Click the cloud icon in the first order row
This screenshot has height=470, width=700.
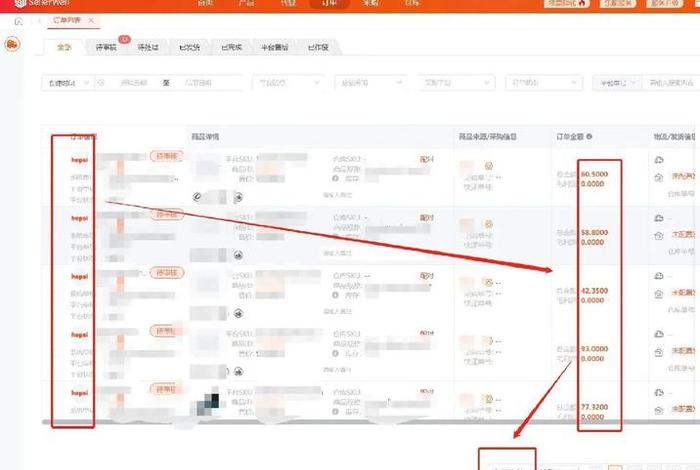point(659,160)
